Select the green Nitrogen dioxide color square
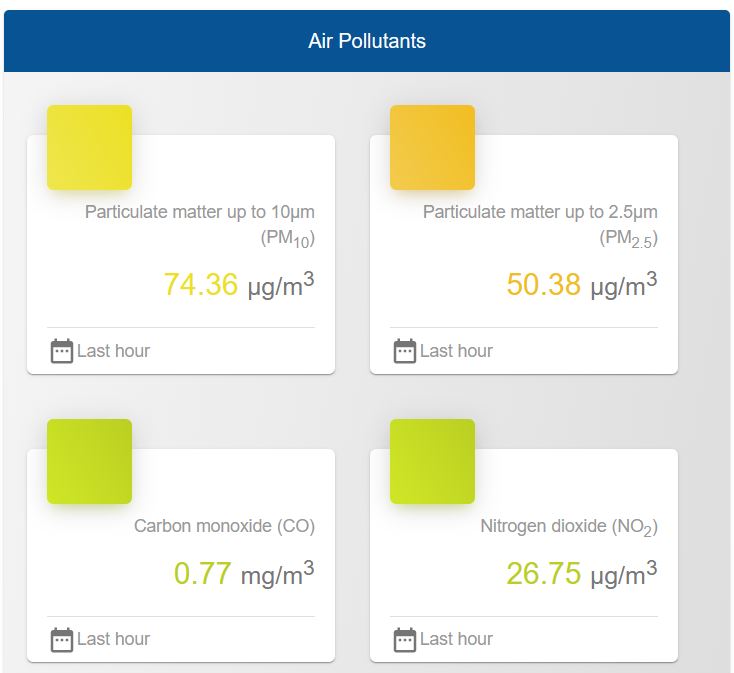 pos(432,461)
